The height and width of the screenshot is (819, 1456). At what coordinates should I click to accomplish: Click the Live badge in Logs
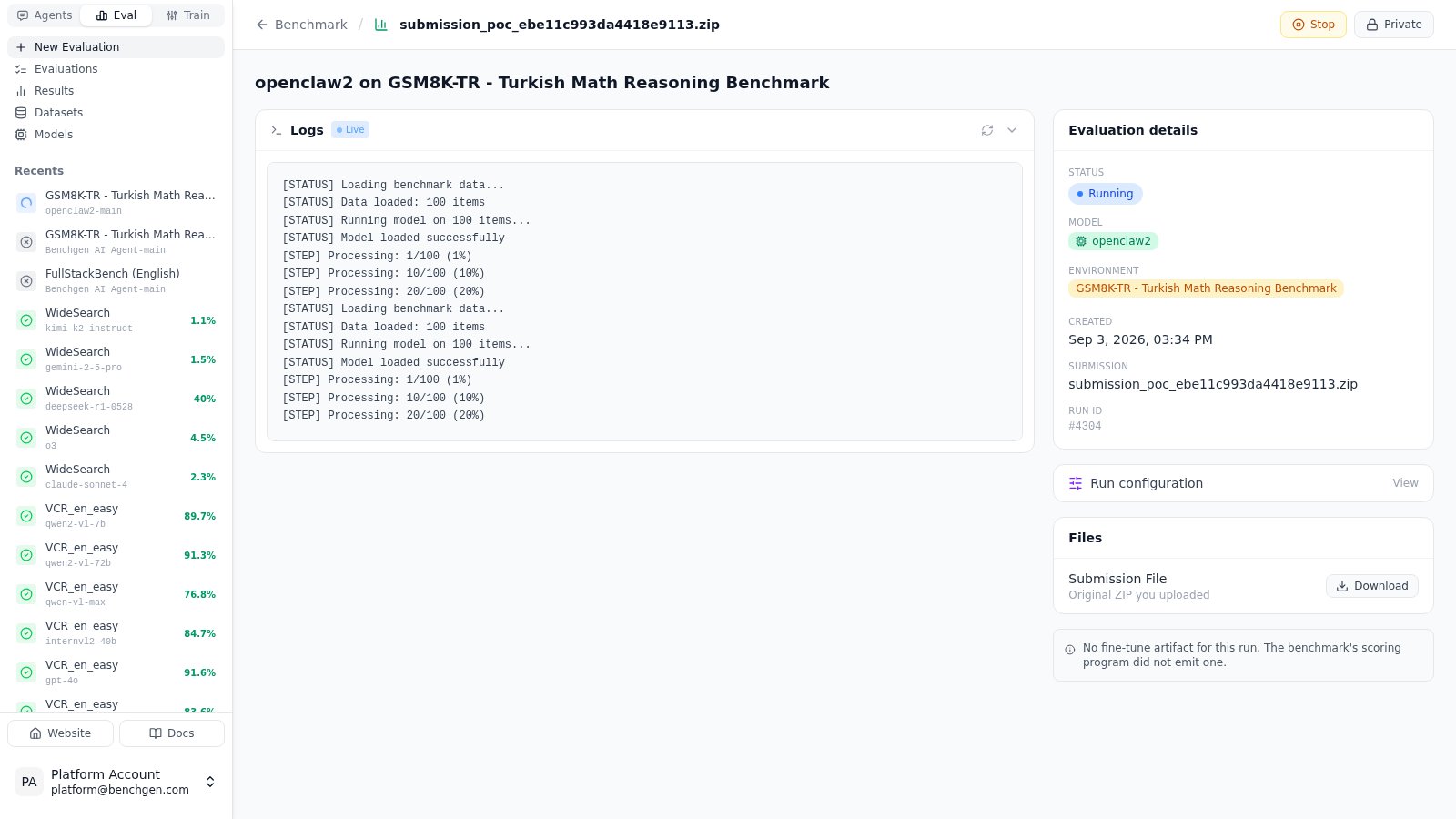pos(350,130)
